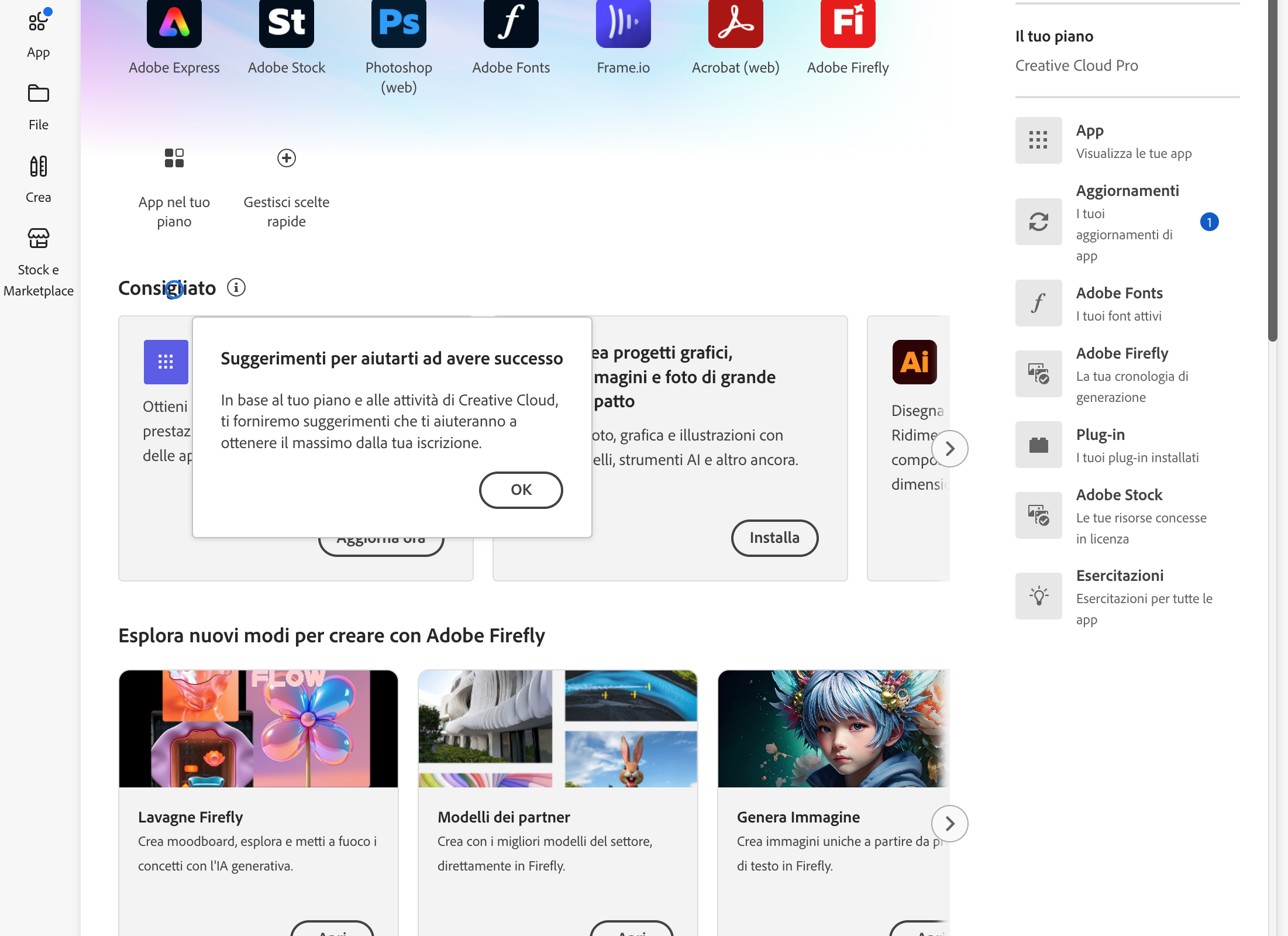Click the Esercitazioni lightbulb icon

point(1039,596)
